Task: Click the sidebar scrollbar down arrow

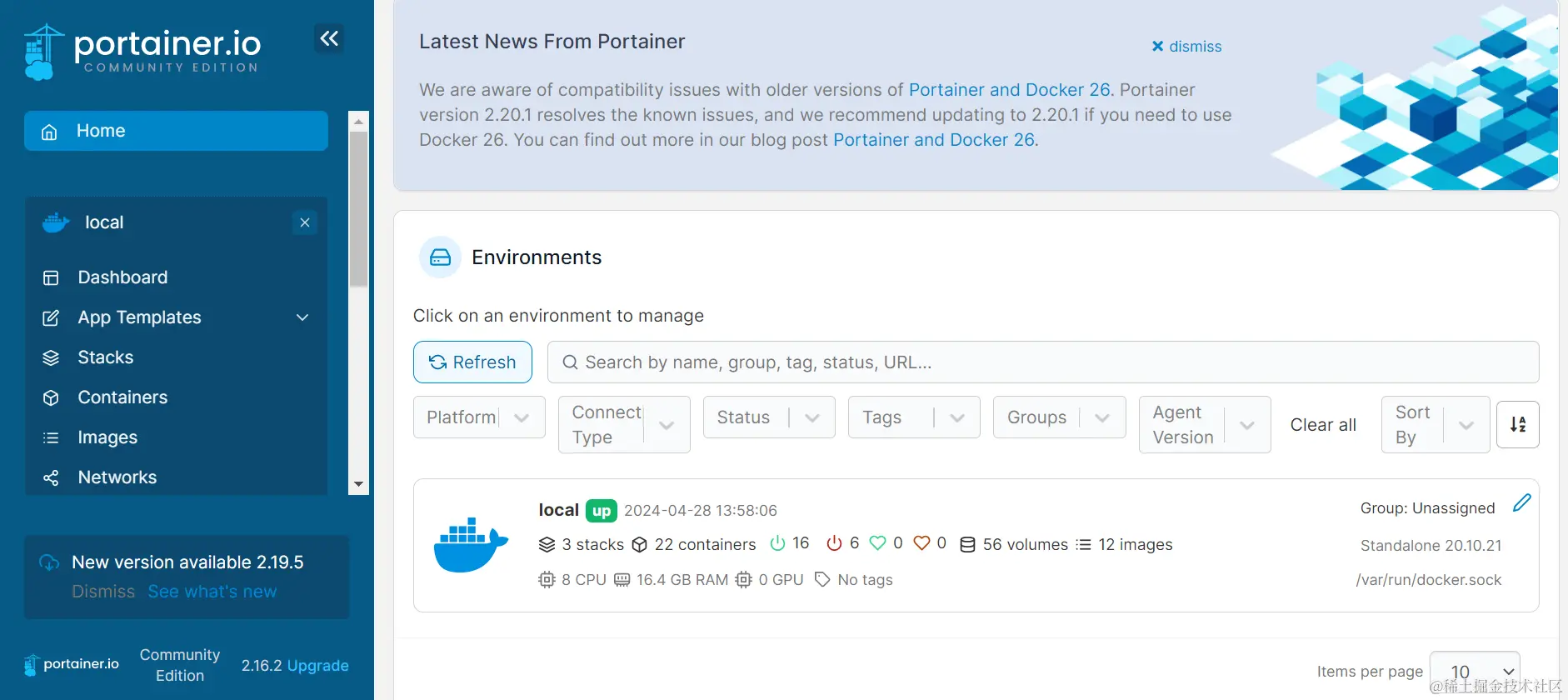Action: (x=358, y=484)
